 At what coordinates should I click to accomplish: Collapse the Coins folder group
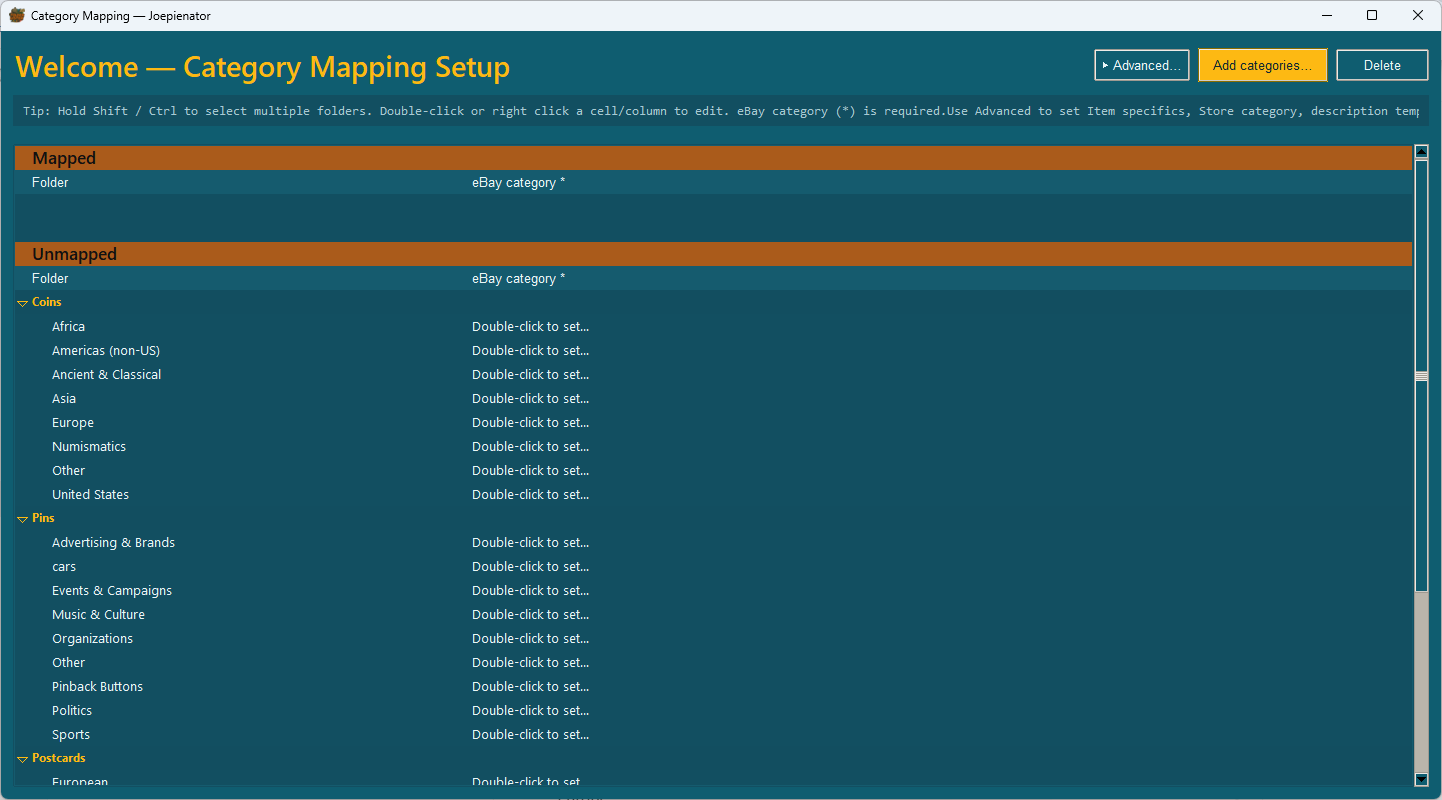click(23, 303)
